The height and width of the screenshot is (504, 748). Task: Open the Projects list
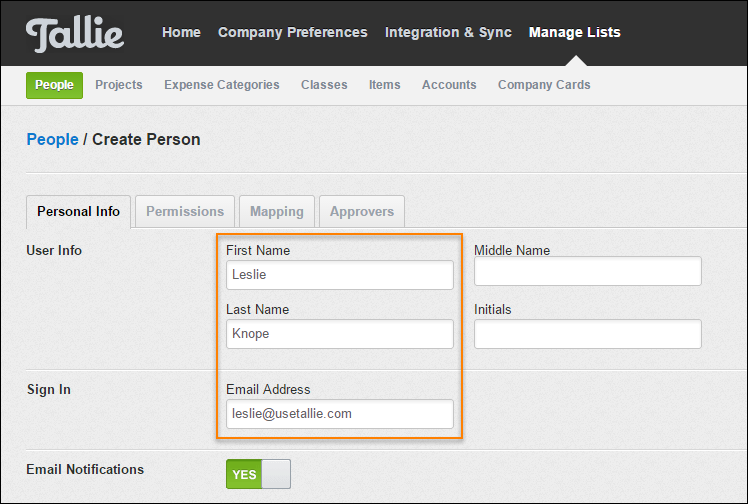(119, 84)
